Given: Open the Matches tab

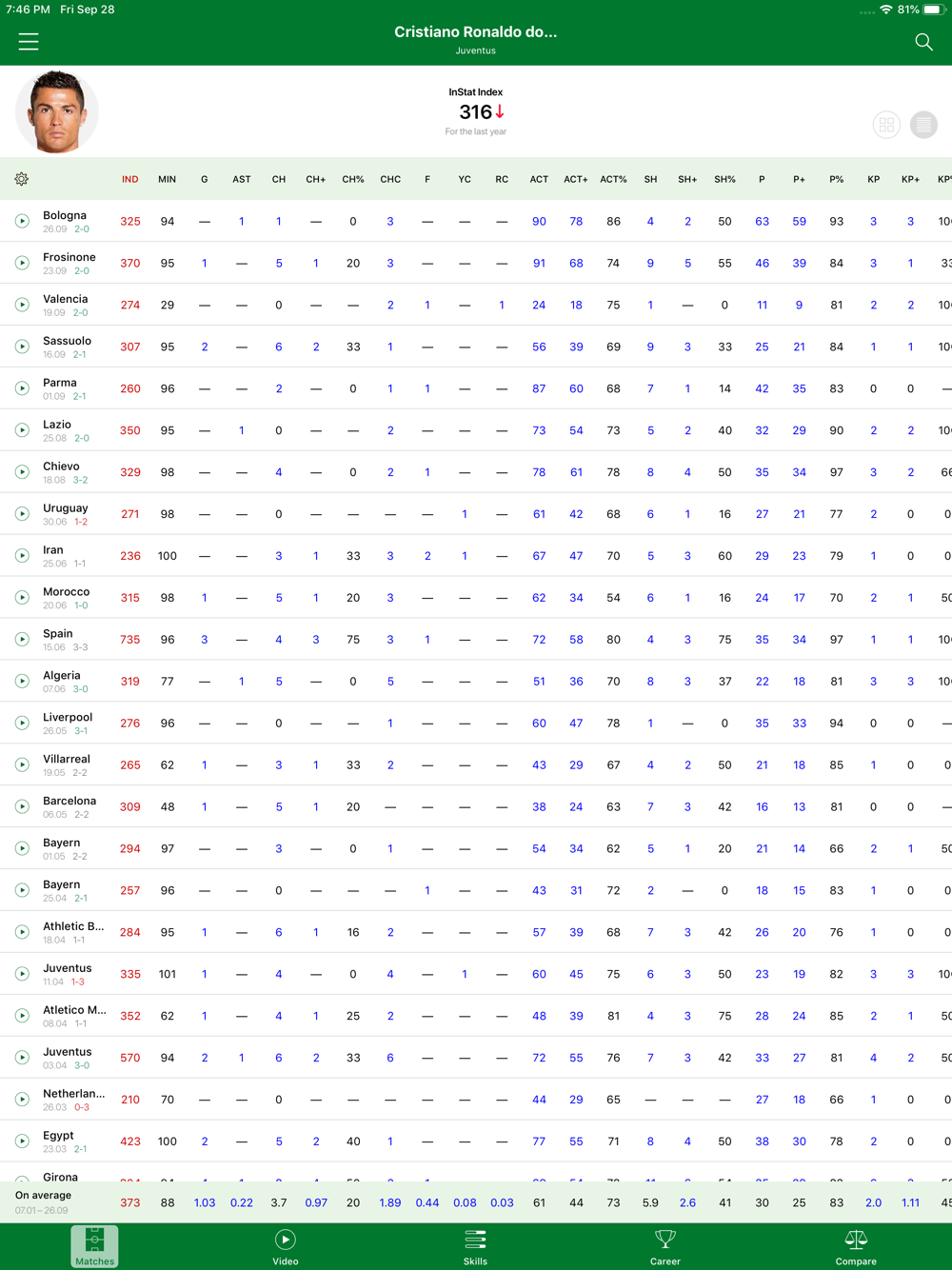Looking at the screenshot, I should coord(94,1247).
